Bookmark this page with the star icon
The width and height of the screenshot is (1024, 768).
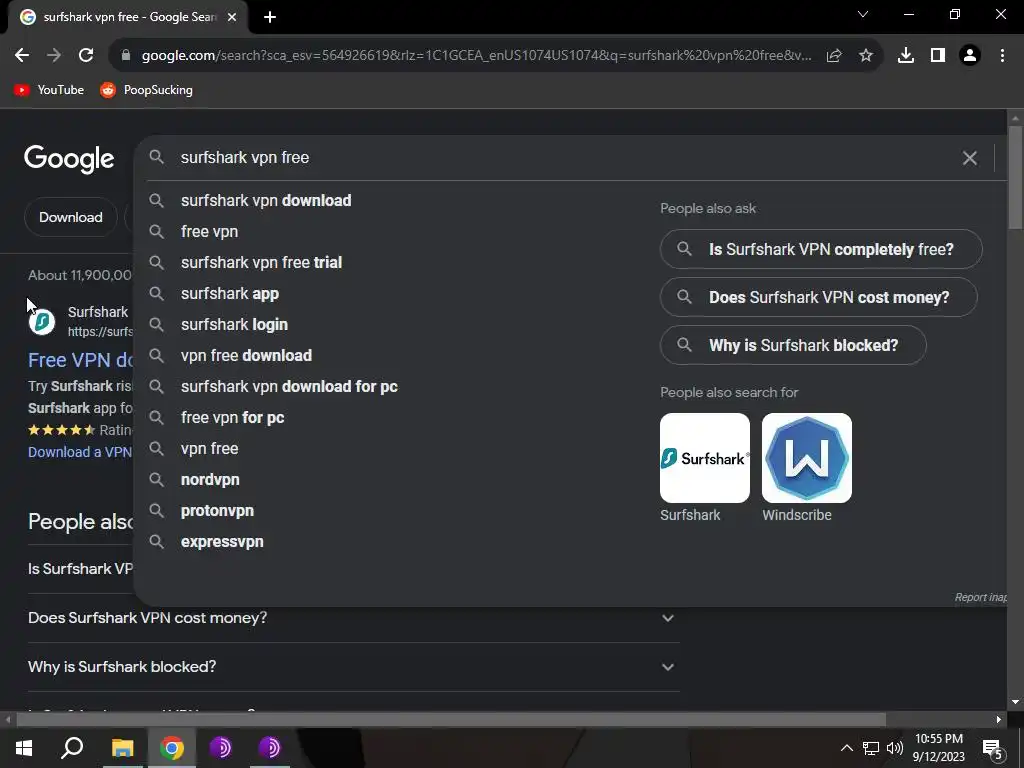[x=866, y=56]
